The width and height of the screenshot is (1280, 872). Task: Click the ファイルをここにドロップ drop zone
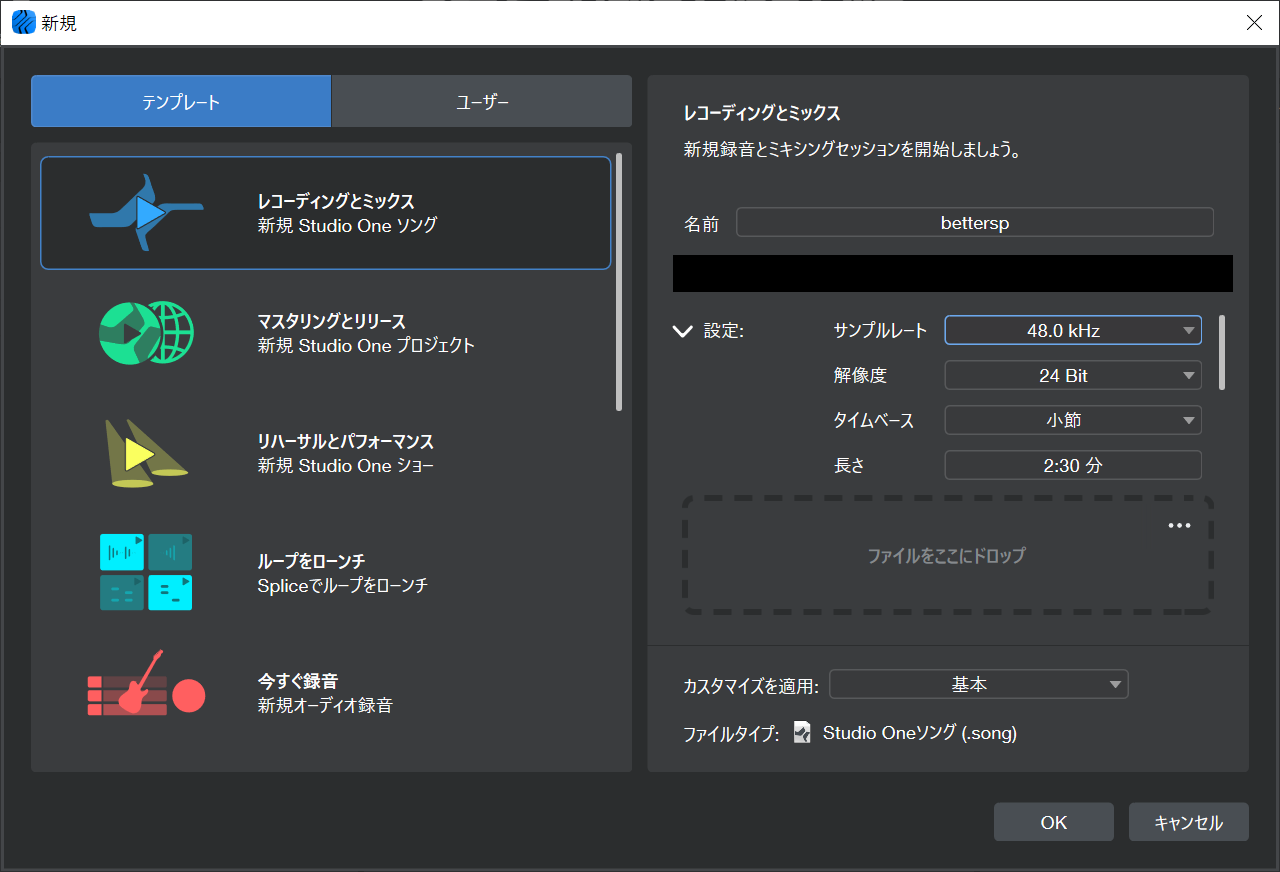[x=947, y=555]
